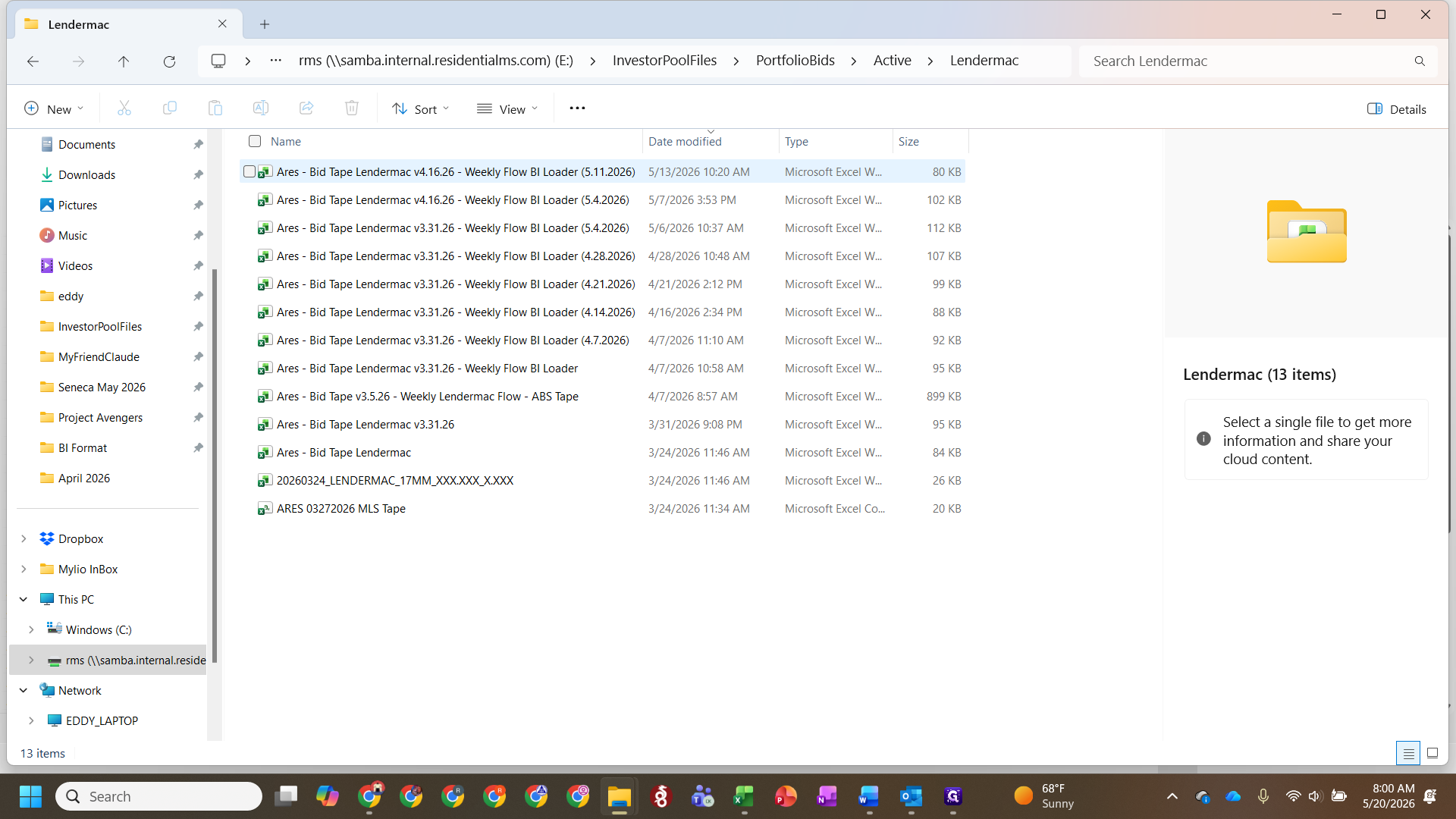
Task: Open Microsoft Teams from the taskbar
Action: pos(702,796)
